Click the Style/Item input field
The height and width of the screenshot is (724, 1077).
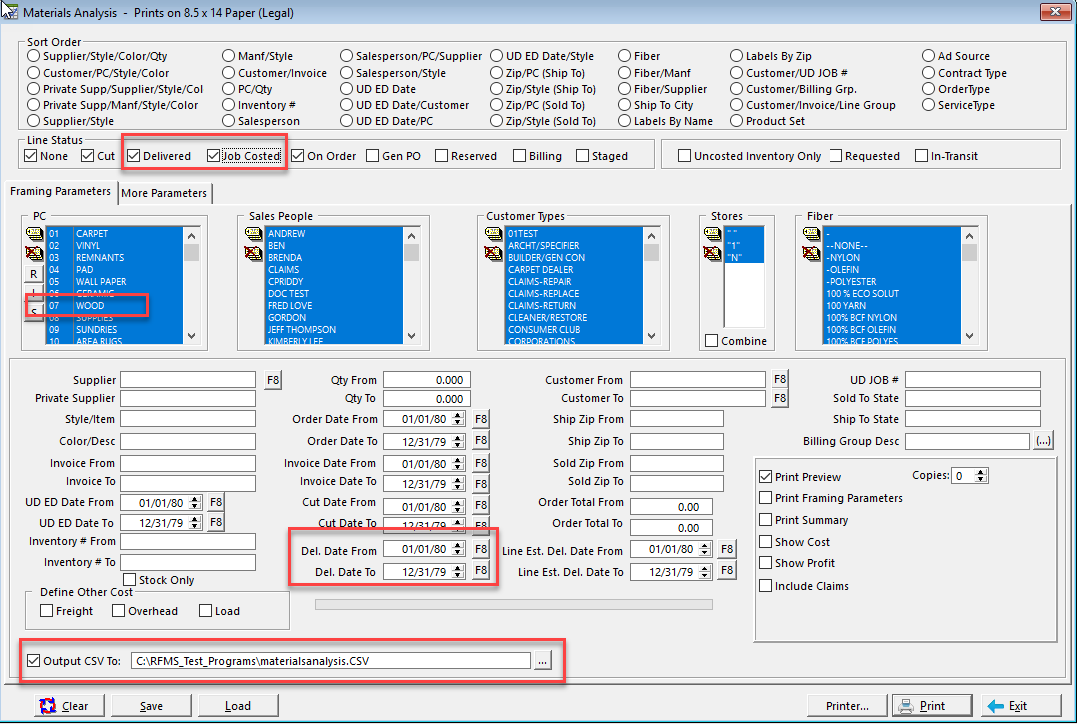[x=188, y=419]
